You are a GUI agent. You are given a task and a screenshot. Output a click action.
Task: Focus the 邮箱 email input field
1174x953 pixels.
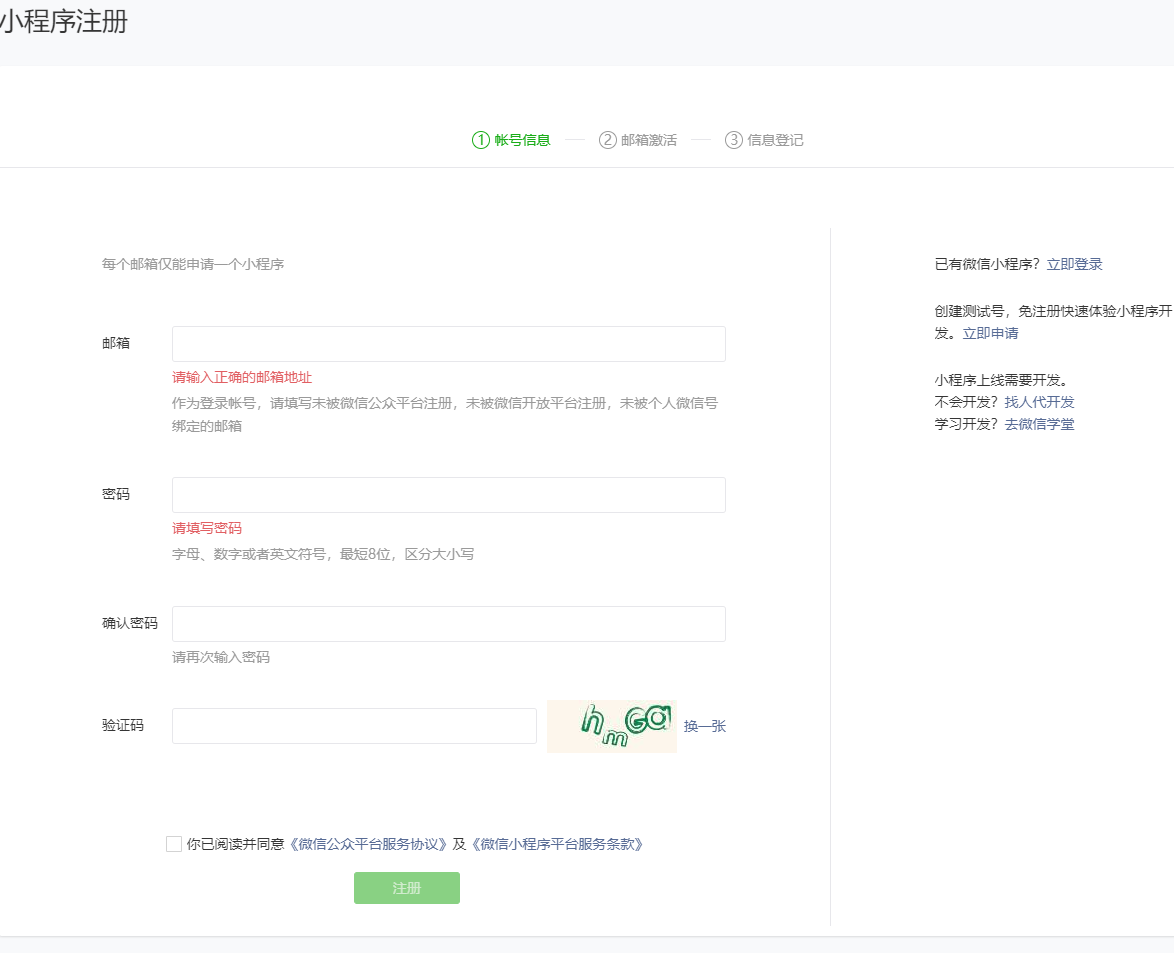(448, 344)
